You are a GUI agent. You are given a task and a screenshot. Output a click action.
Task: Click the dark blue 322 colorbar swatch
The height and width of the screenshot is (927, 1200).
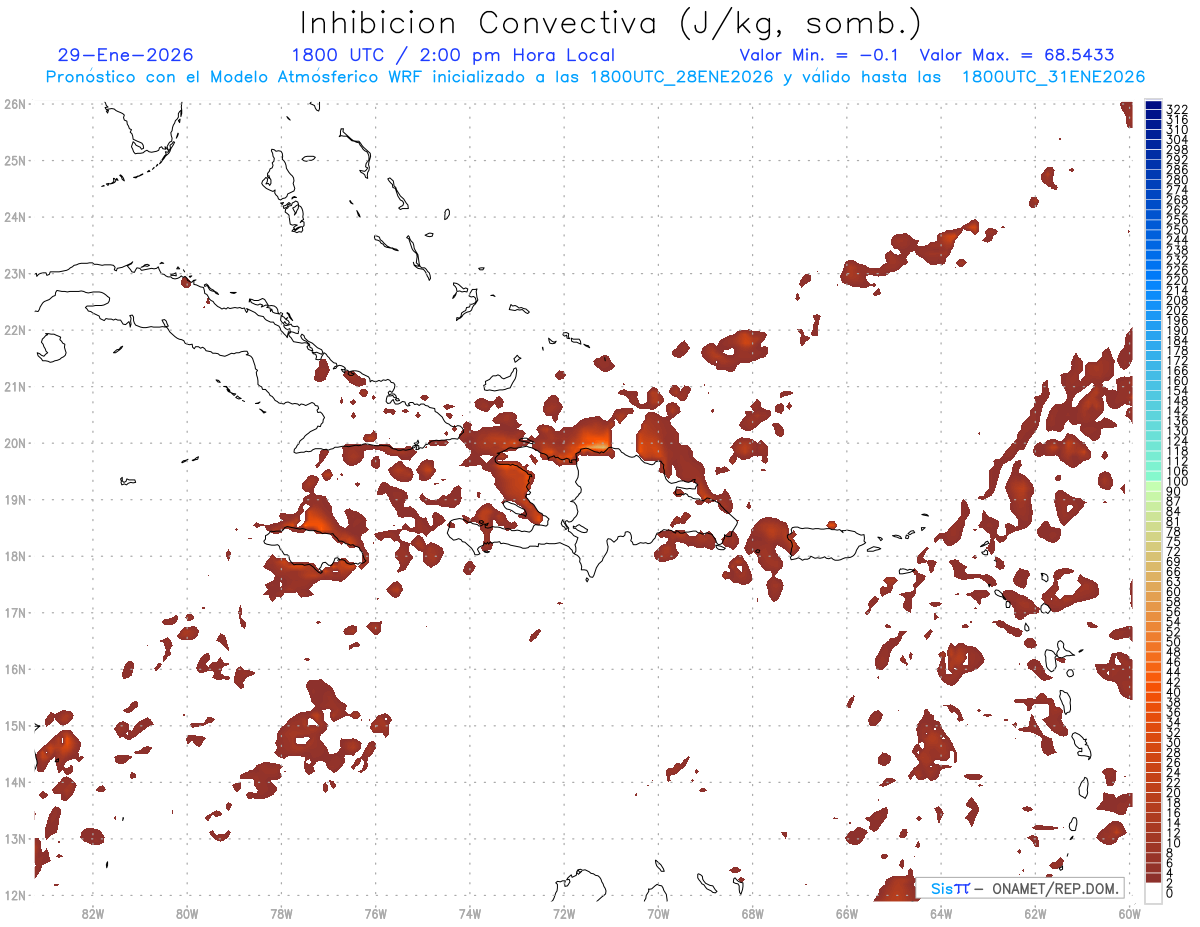(1154, 106)
